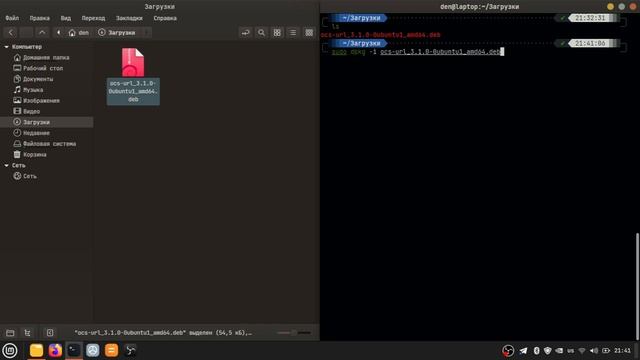Click the Загрузки breadcrumb button
Viewport: 640px width, 360px height.
coord(117,33)
